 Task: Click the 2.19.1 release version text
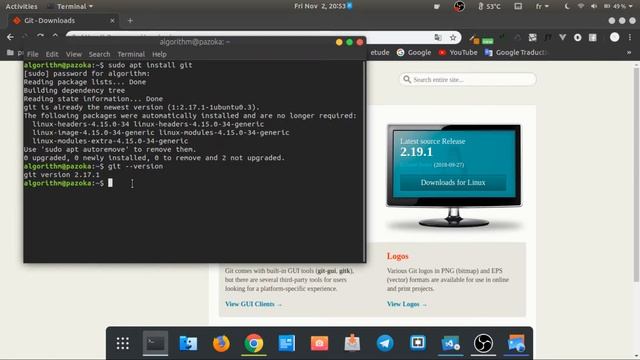coord(416,152)
